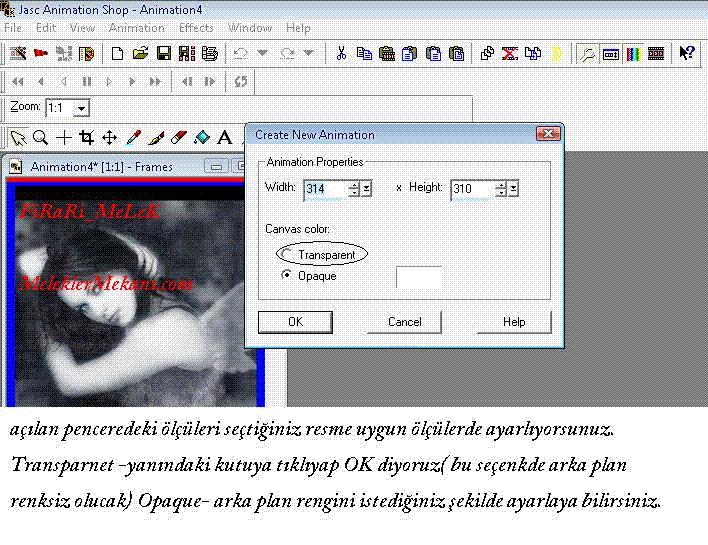Select the Transparent canvas color option
Viewport: 708px width, 545px height.
289,255
